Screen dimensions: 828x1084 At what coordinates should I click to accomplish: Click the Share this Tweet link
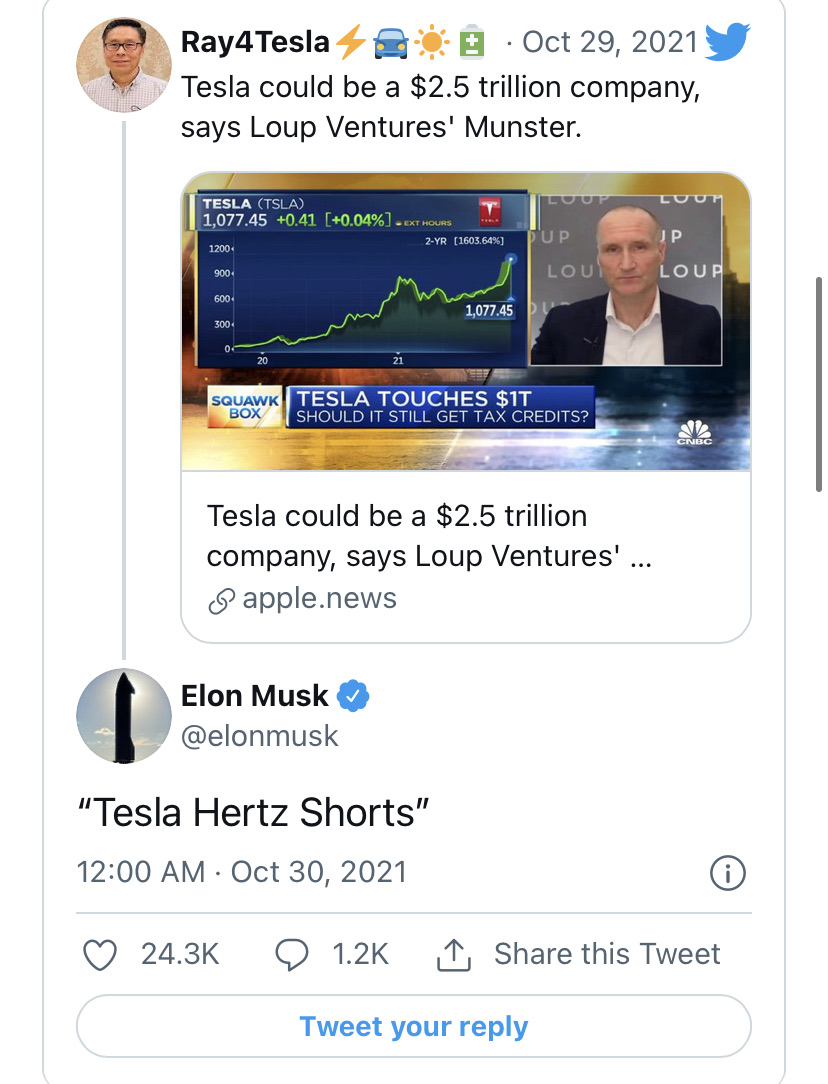click(607, 954)
